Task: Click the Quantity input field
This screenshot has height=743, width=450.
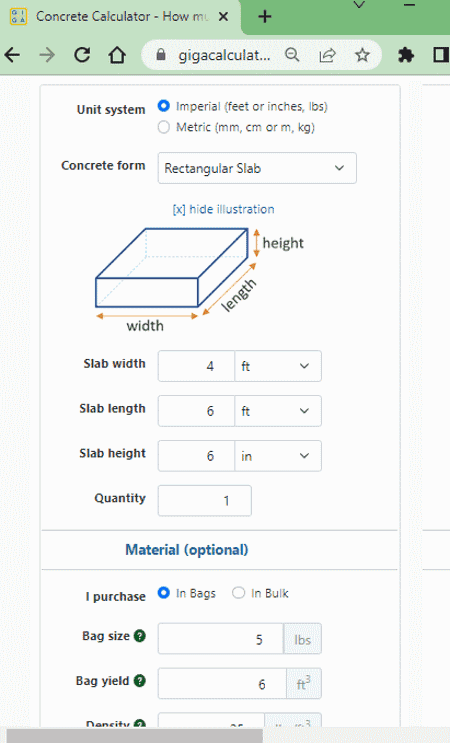Action: 205,501
